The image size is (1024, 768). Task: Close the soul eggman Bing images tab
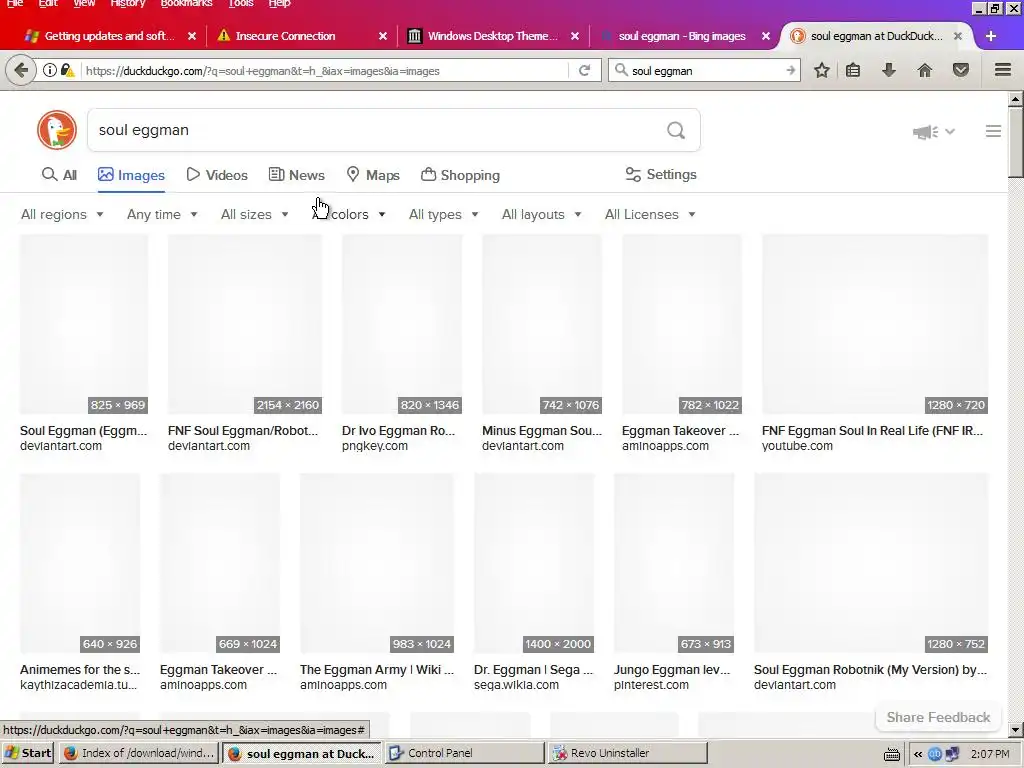point(766,36)
